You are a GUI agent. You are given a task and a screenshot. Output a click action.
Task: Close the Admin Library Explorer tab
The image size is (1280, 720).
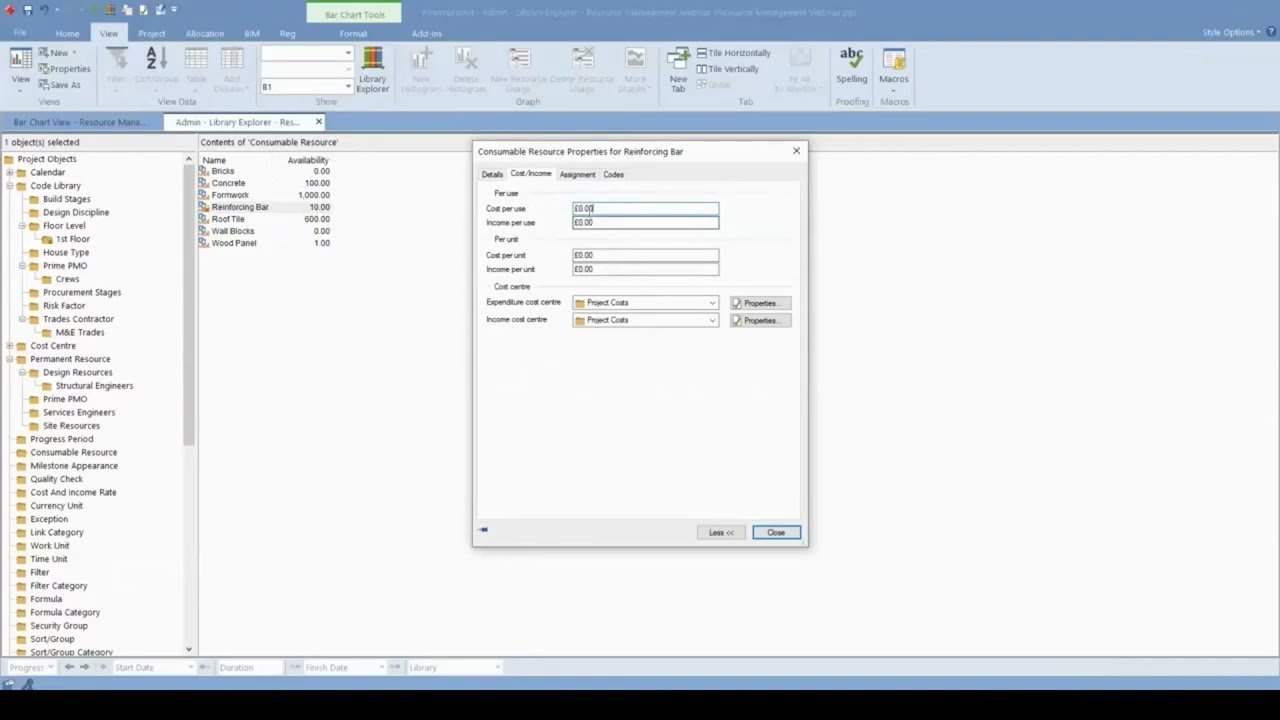click(x=319, y=122)
